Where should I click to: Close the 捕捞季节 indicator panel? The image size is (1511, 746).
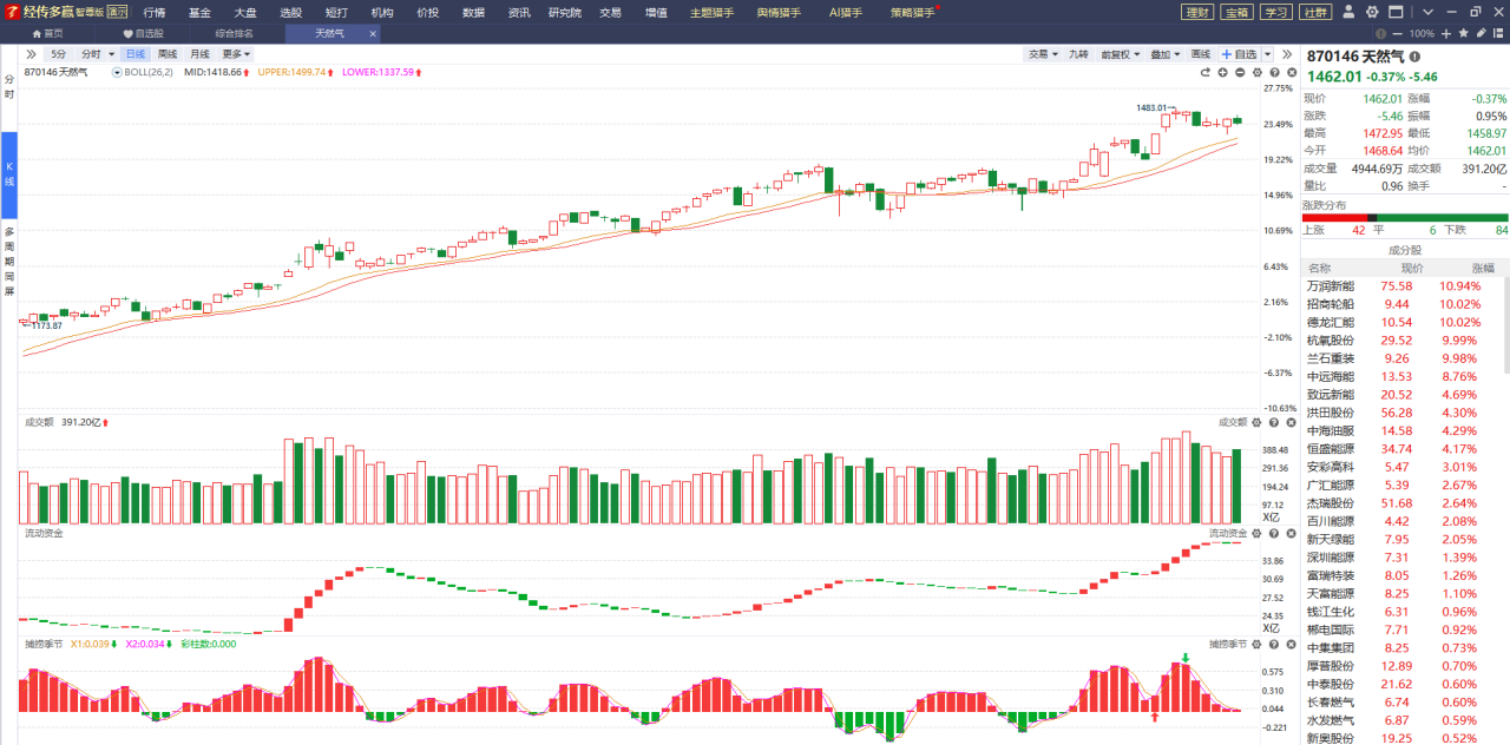click(1291, 644)
